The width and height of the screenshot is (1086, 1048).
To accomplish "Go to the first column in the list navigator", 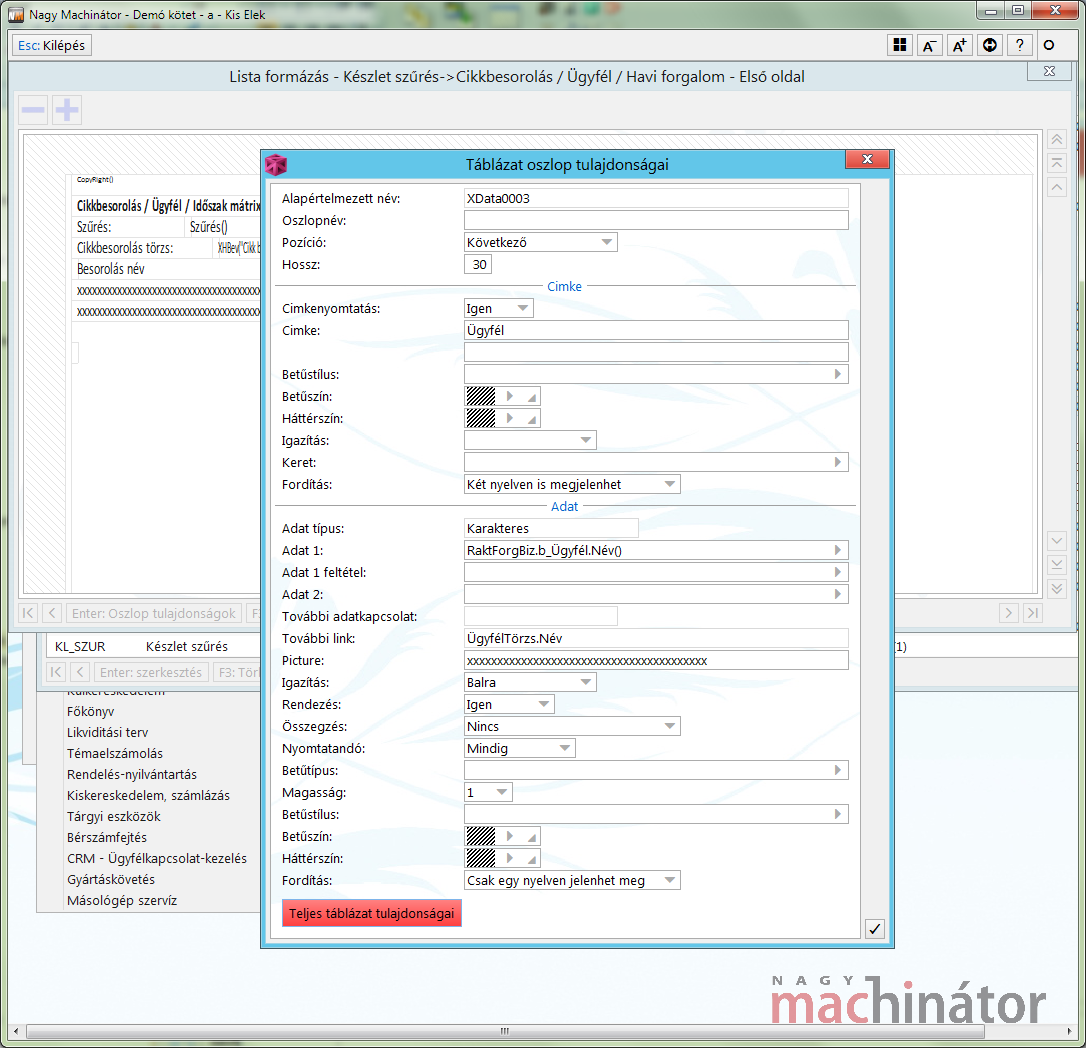I will [x=28, y=613].
